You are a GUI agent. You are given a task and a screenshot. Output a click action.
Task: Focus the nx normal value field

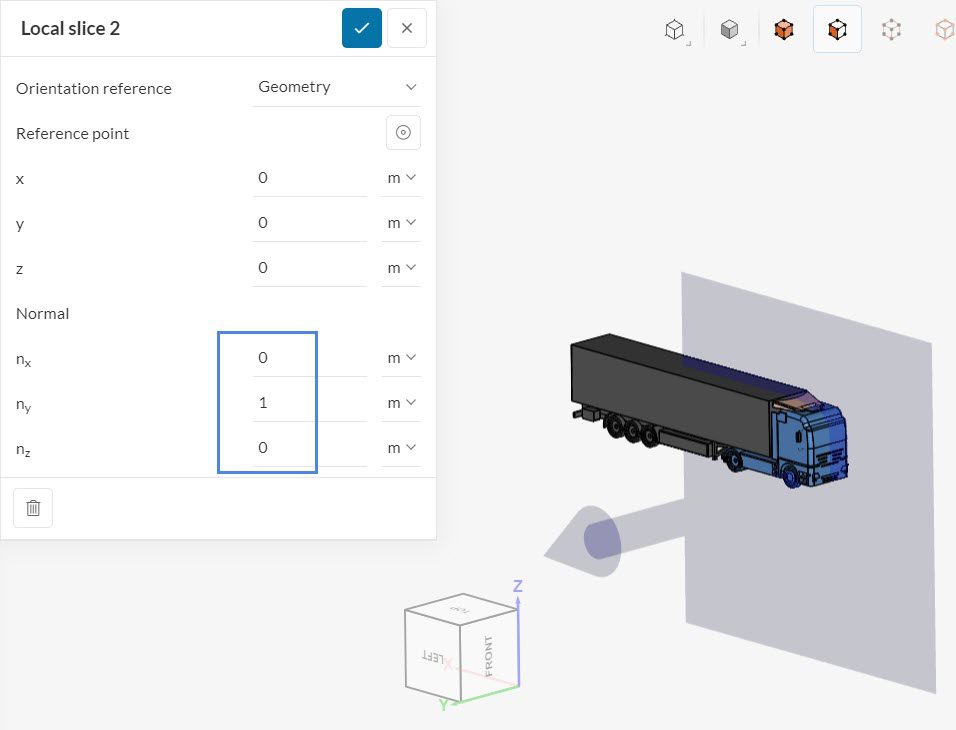pos(309,358)
